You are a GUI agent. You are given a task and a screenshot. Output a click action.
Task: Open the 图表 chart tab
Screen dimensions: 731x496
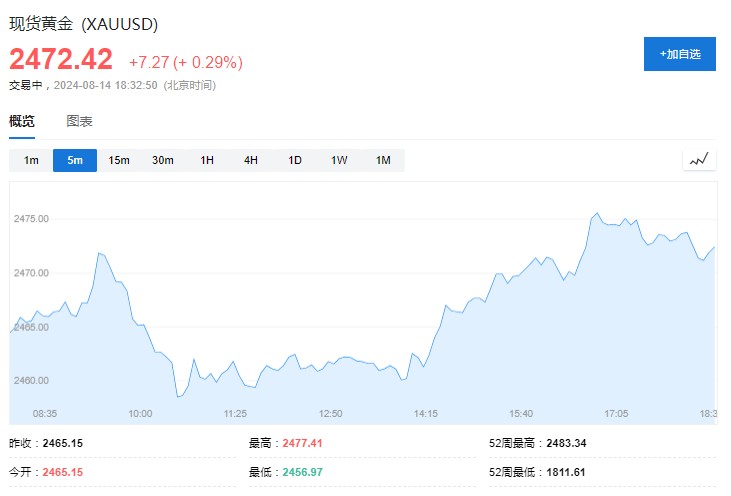coord(79,121)
